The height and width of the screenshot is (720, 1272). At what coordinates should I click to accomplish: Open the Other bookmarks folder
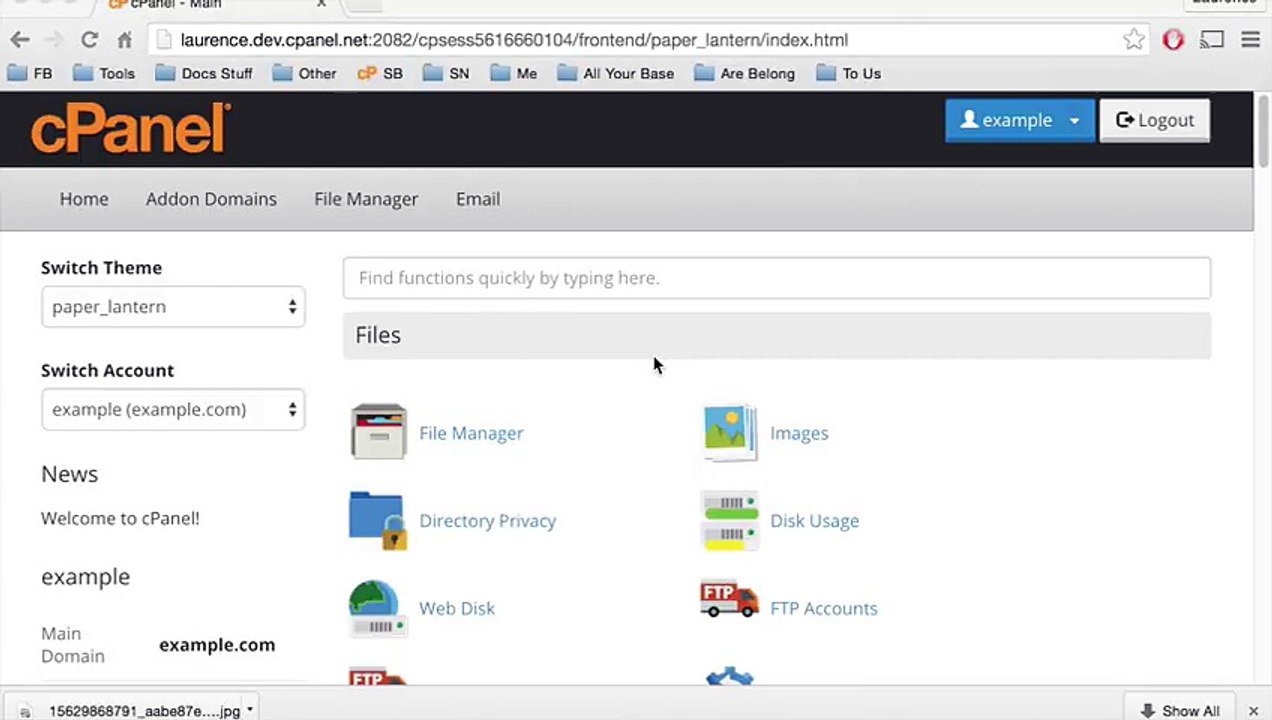[304, 73]
